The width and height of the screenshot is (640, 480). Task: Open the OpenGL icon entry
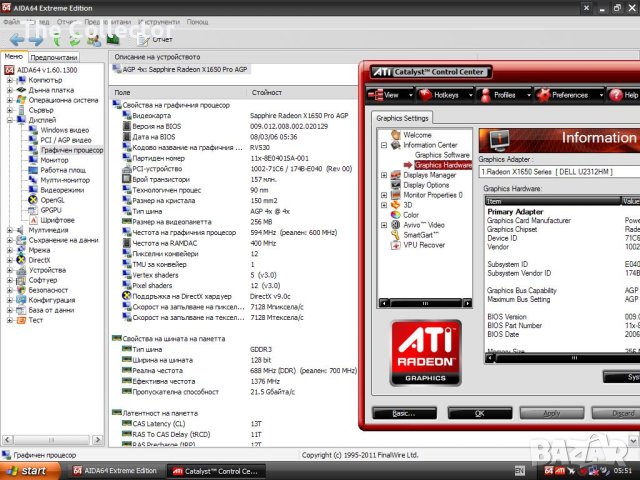point(33,200)
